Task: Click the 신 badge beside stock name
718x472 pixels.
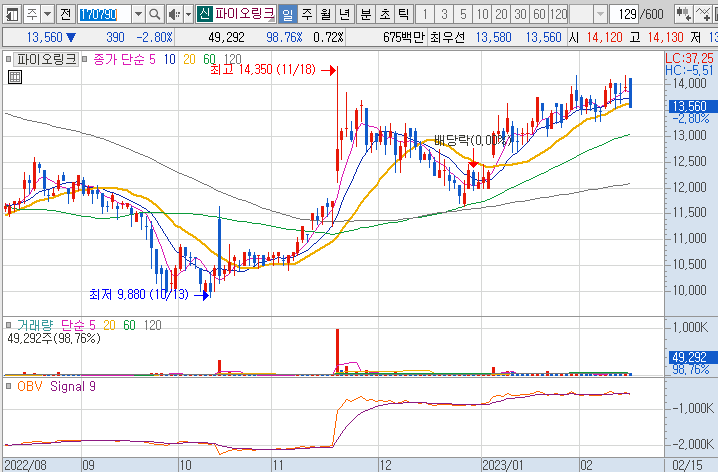Action: point(204,14)
